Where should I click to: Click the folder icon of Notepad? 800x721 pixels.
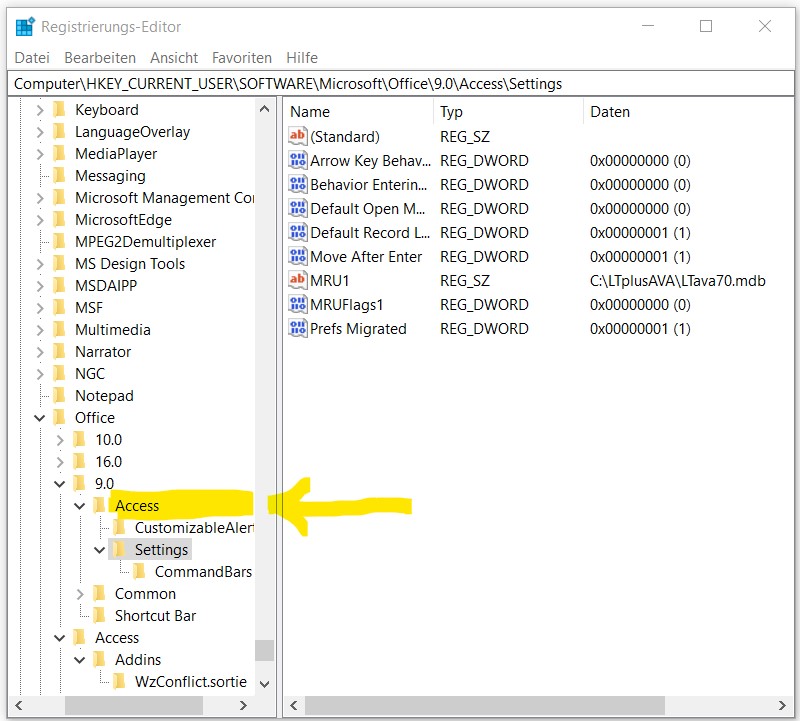point(60,395)
